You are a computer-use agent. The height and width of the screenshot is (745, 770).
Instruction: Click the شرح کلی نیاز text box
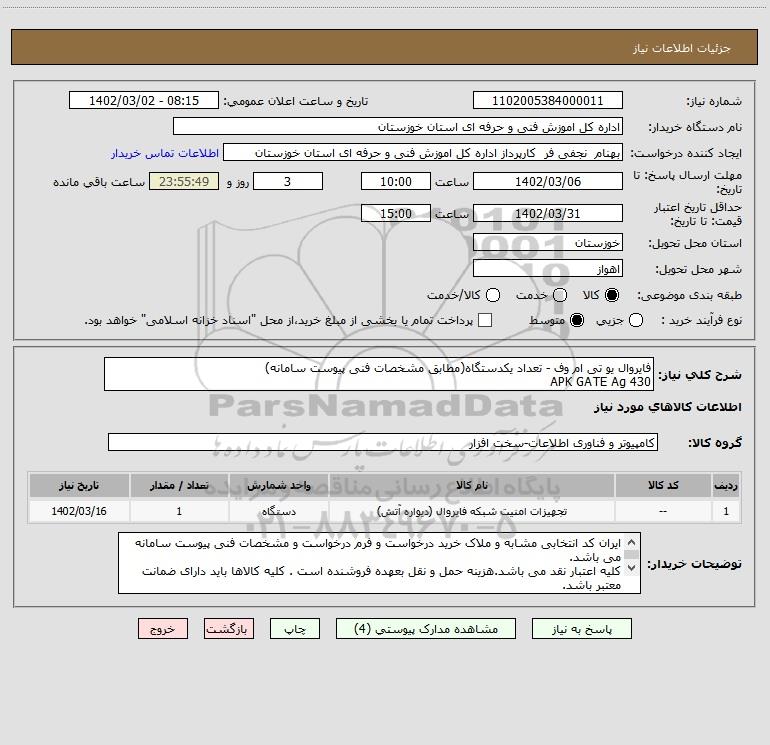point(379,374)
